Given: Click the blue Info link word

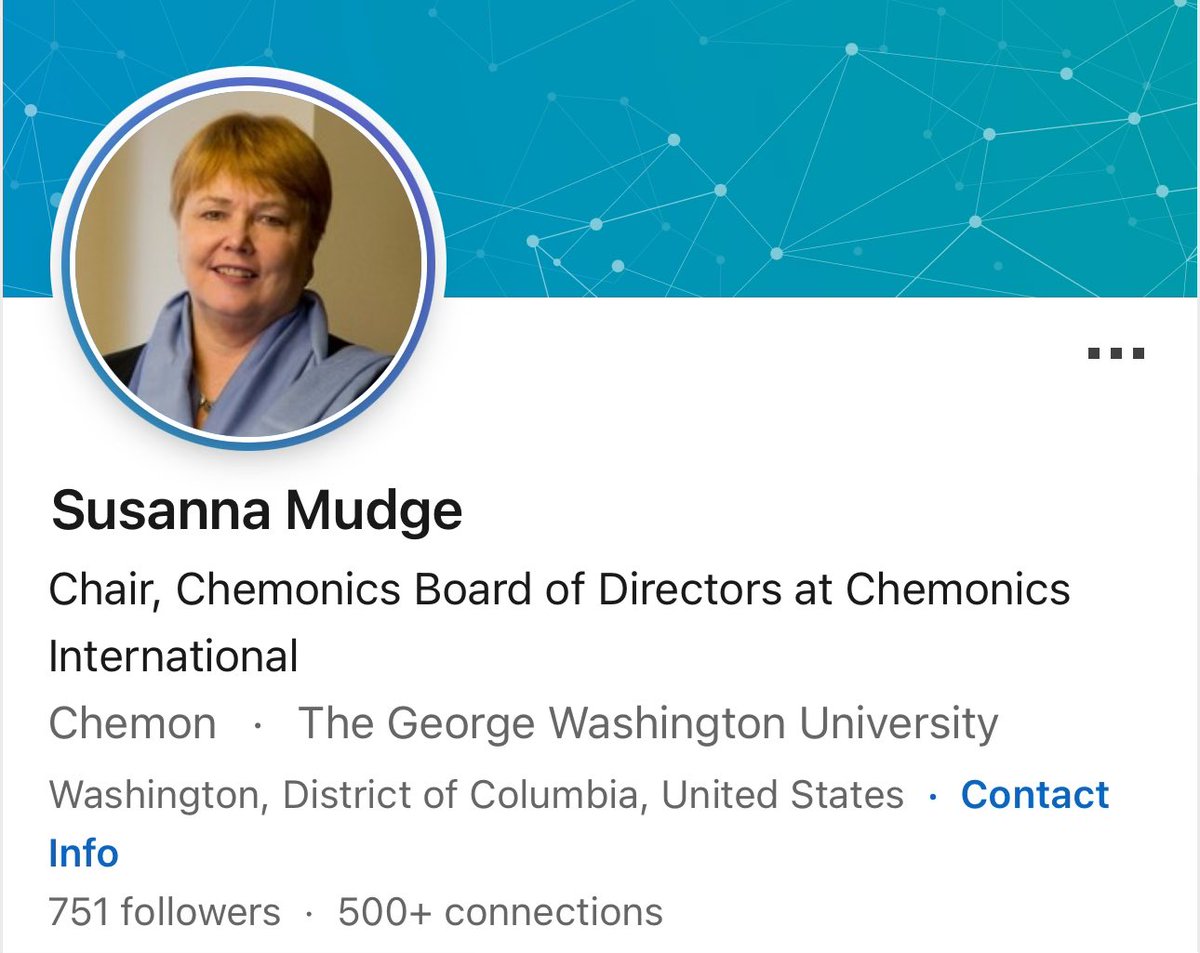Looking at the screenshot, I should [83, 853].
